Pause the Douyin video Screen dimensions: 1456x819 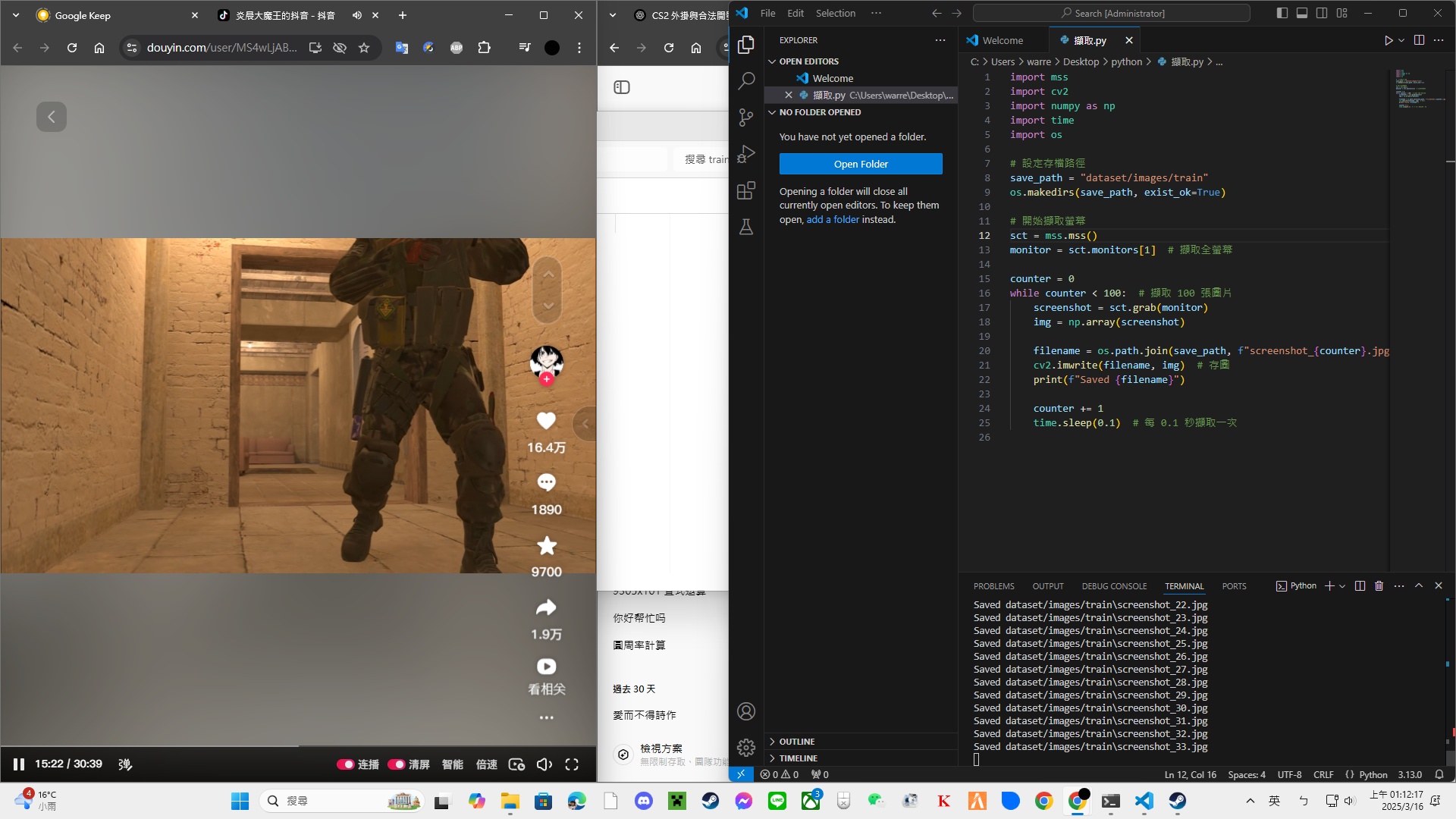19,764
